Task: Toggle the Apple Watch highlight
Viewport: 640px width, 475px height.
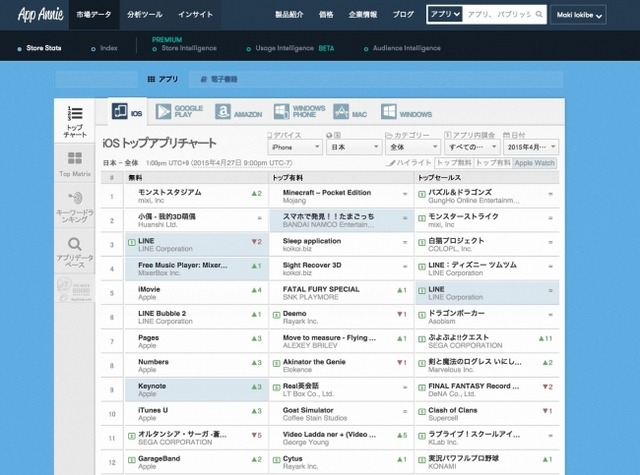Action: pos(534,163)
